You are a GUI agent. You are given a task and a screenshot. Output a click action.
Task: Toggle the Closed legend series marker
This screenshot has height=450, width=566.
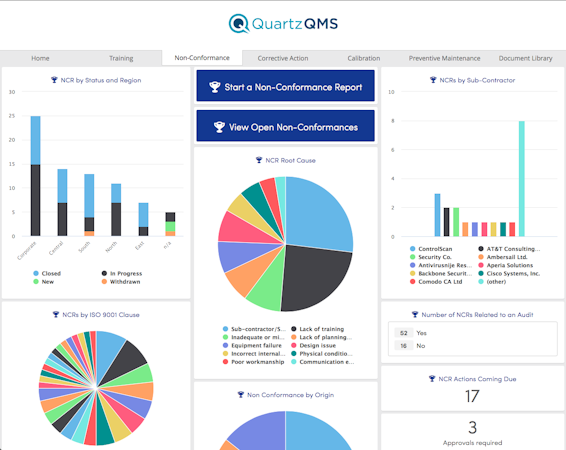36,274
